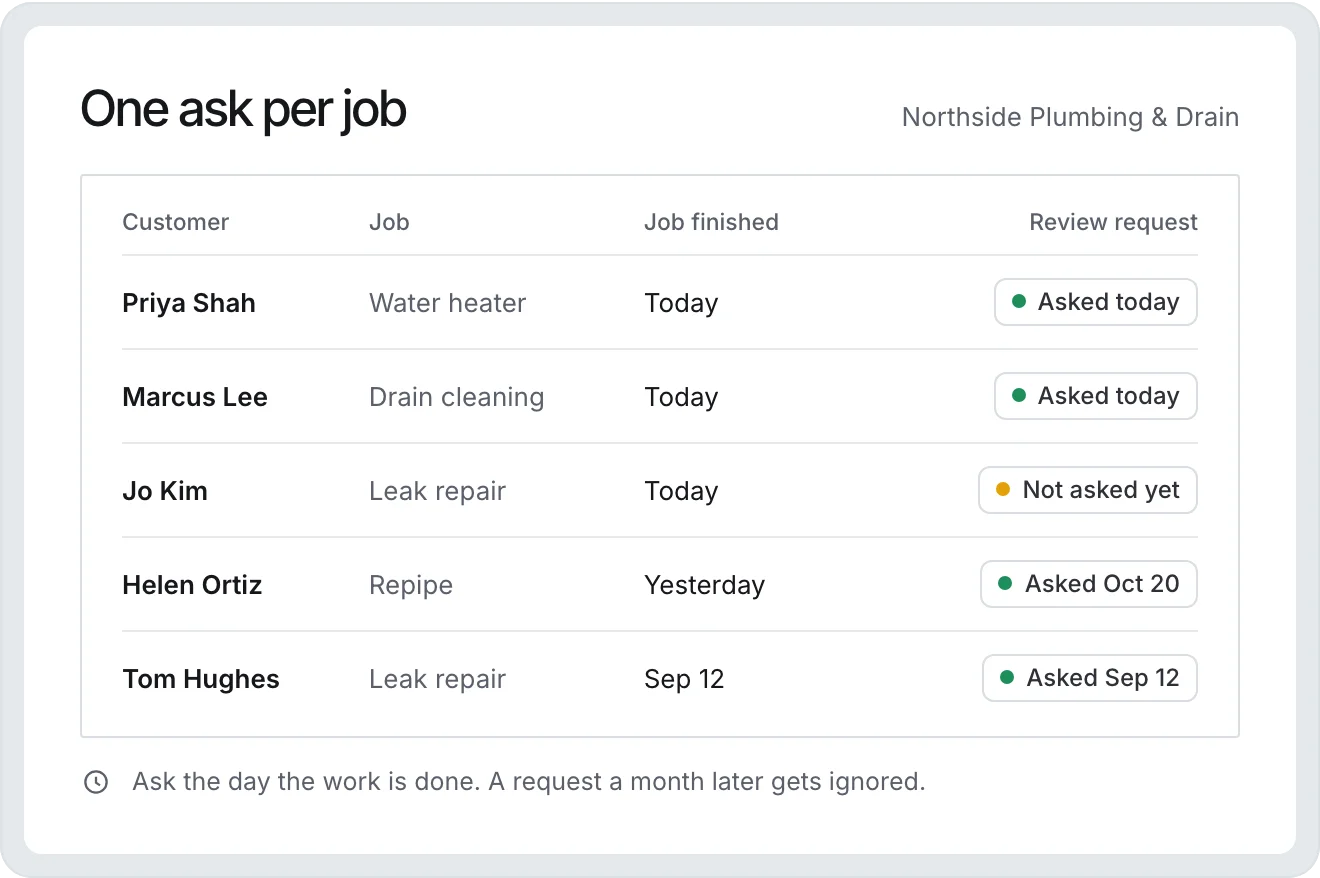Select the customer name "Marcus Lee"
Screen dimensions: 1320x878
[x=195, y=397]
